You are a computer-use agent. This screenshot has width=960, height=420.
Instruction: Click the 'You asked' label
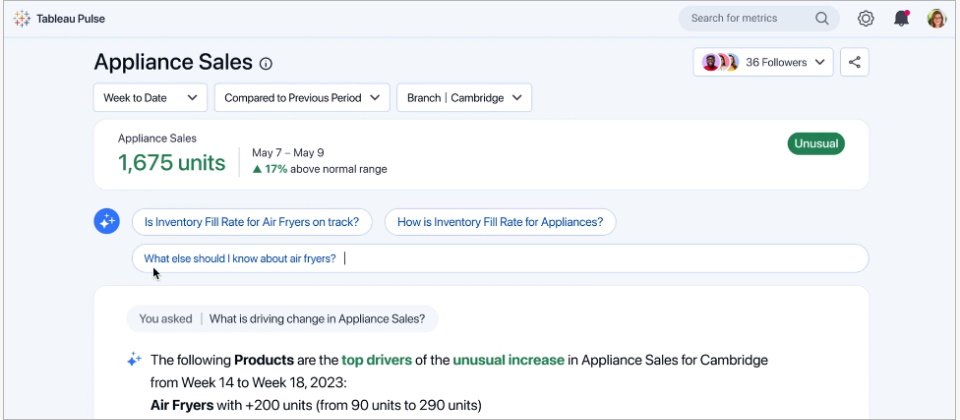tap(165, 319)
